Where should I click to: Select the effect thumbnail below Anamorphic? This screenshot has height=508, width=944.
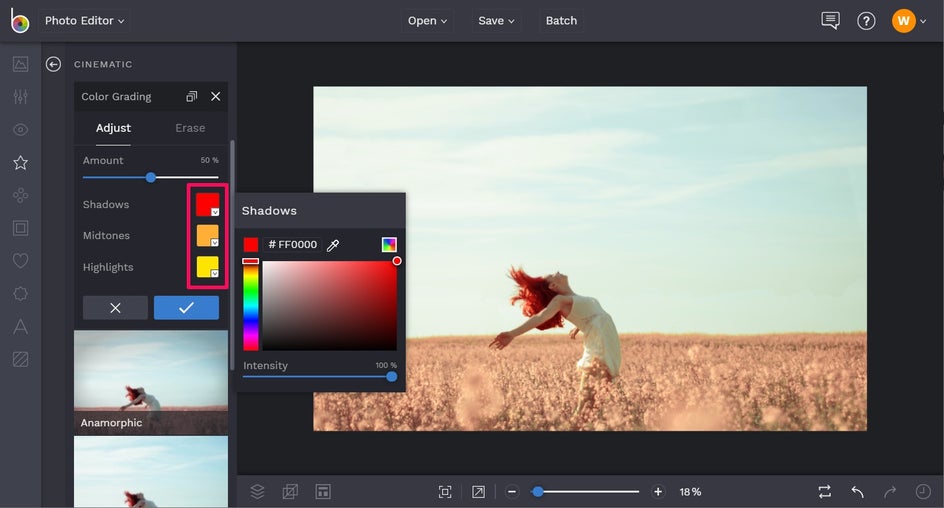(151, 472)
